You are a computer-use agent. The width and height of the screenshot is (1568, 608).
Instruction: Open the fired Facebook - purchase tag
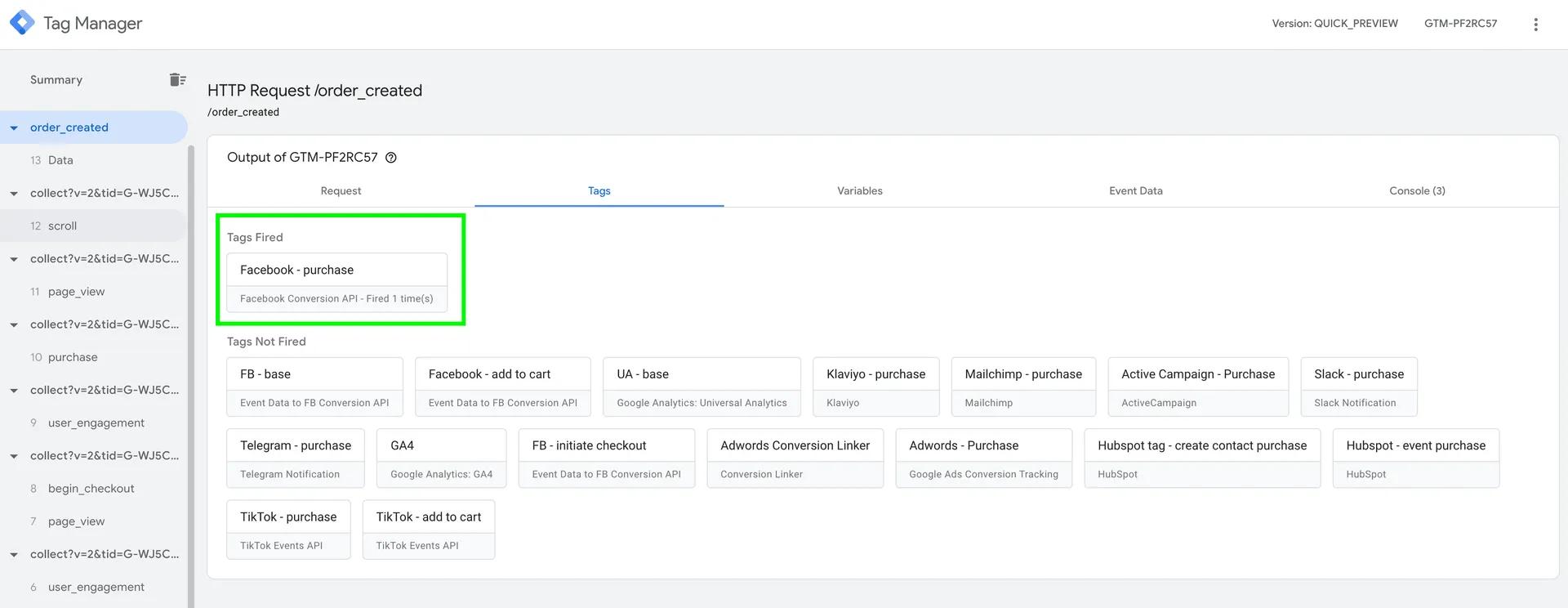[336, 283]
